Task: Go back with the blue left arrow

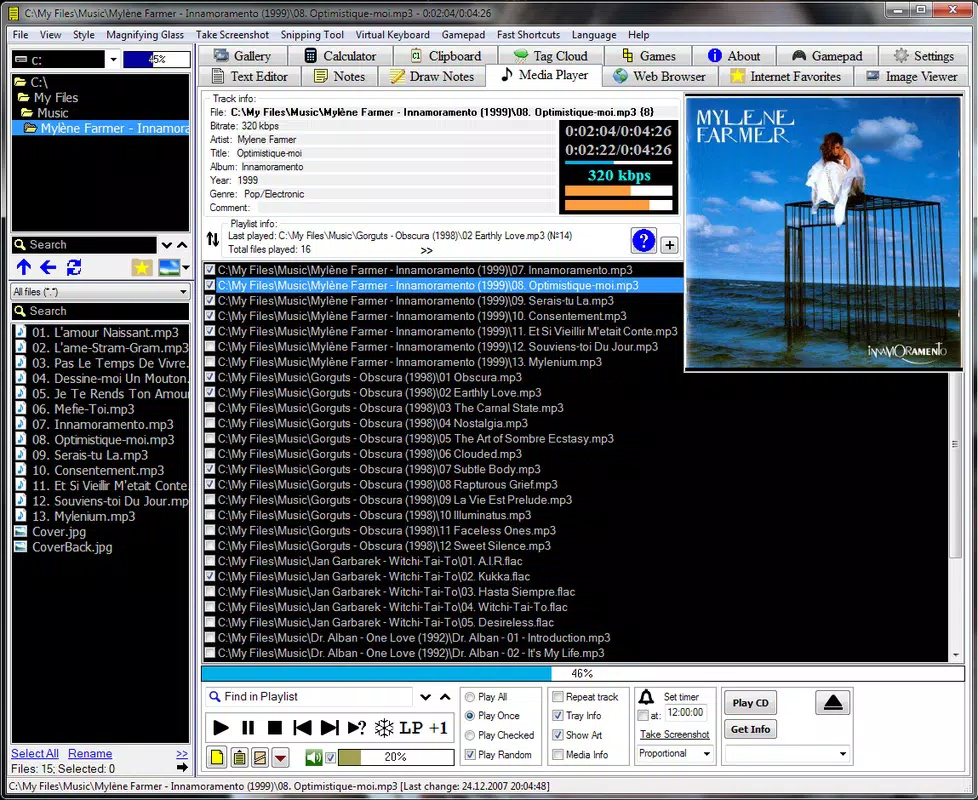Action: tap(48, 267)
